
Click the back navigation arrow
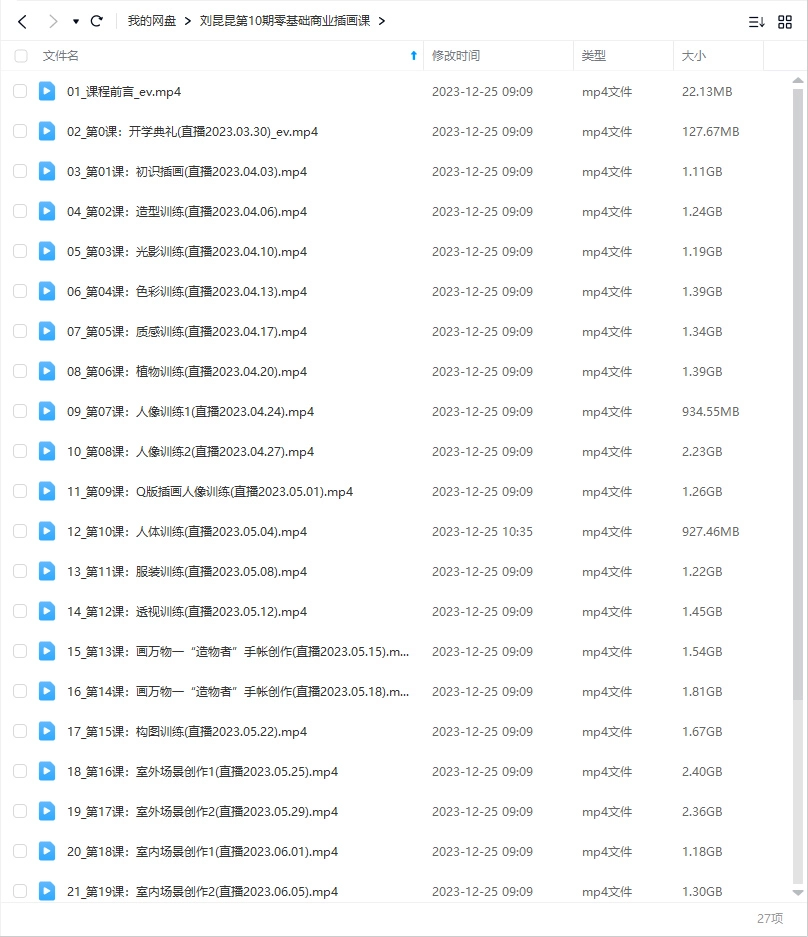22,21
